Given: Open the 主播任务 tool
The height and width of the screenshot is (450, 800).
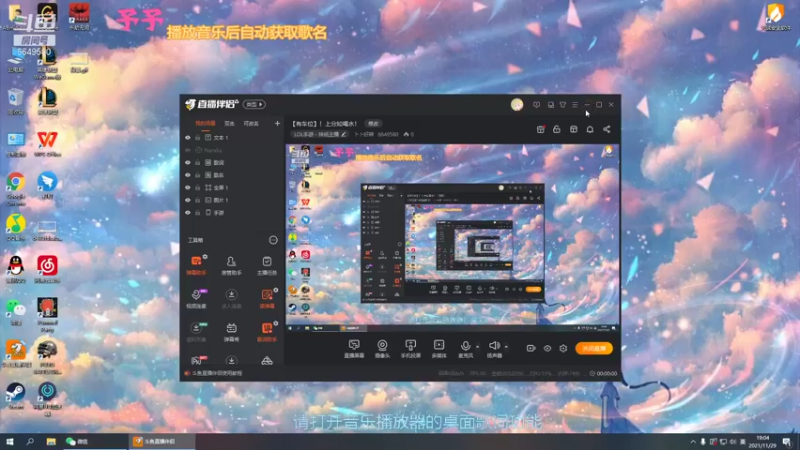Looking at the screenshot, I should (267, 265).
